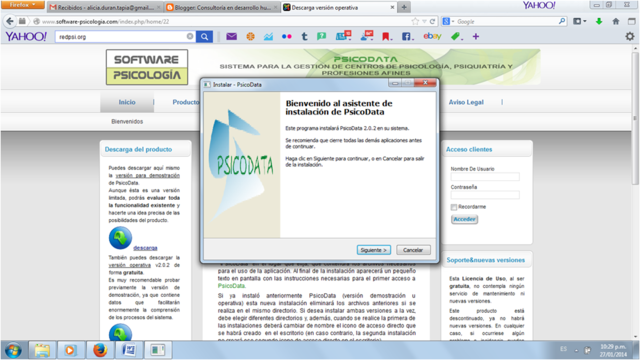The width and height of the screenshot is (640, 360).
Task: Open the Facebook toolbar icon
Action: pos(407,37)
